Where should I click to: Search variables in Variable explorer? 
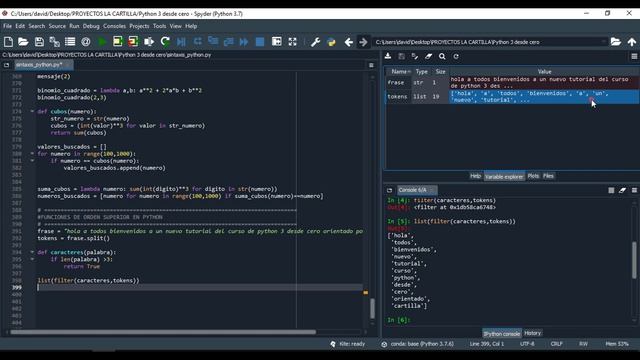(x=442, y=56)
